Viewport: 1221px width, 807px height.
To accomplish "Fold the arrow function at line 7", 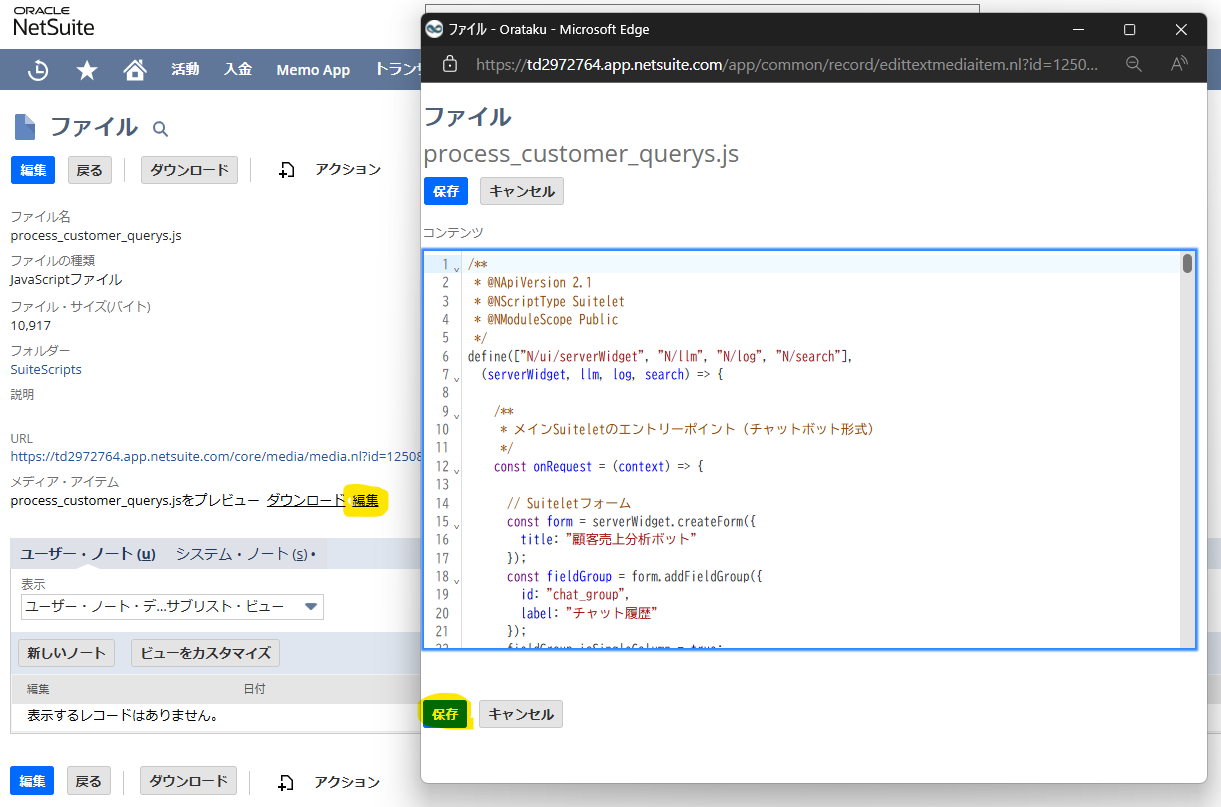I will [x=457, y=378].
